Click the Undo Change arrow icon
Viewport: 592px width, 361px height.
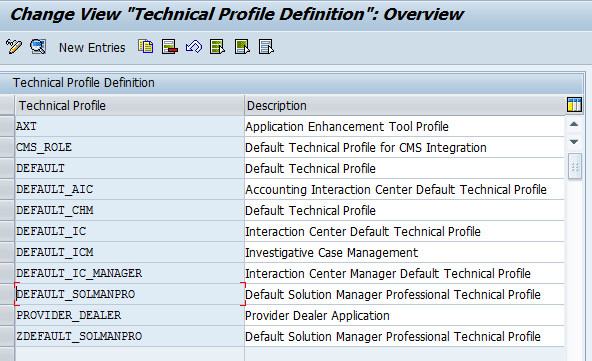(x=194, y=47)
